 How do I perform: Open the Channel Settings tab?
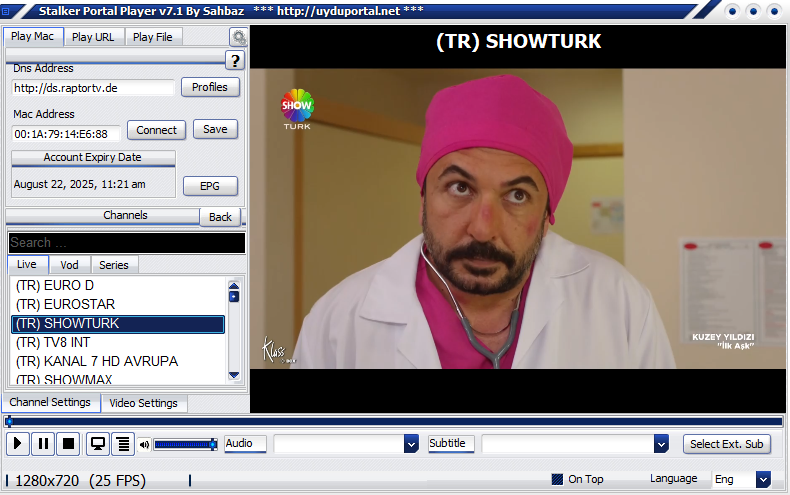click(50, 402)
